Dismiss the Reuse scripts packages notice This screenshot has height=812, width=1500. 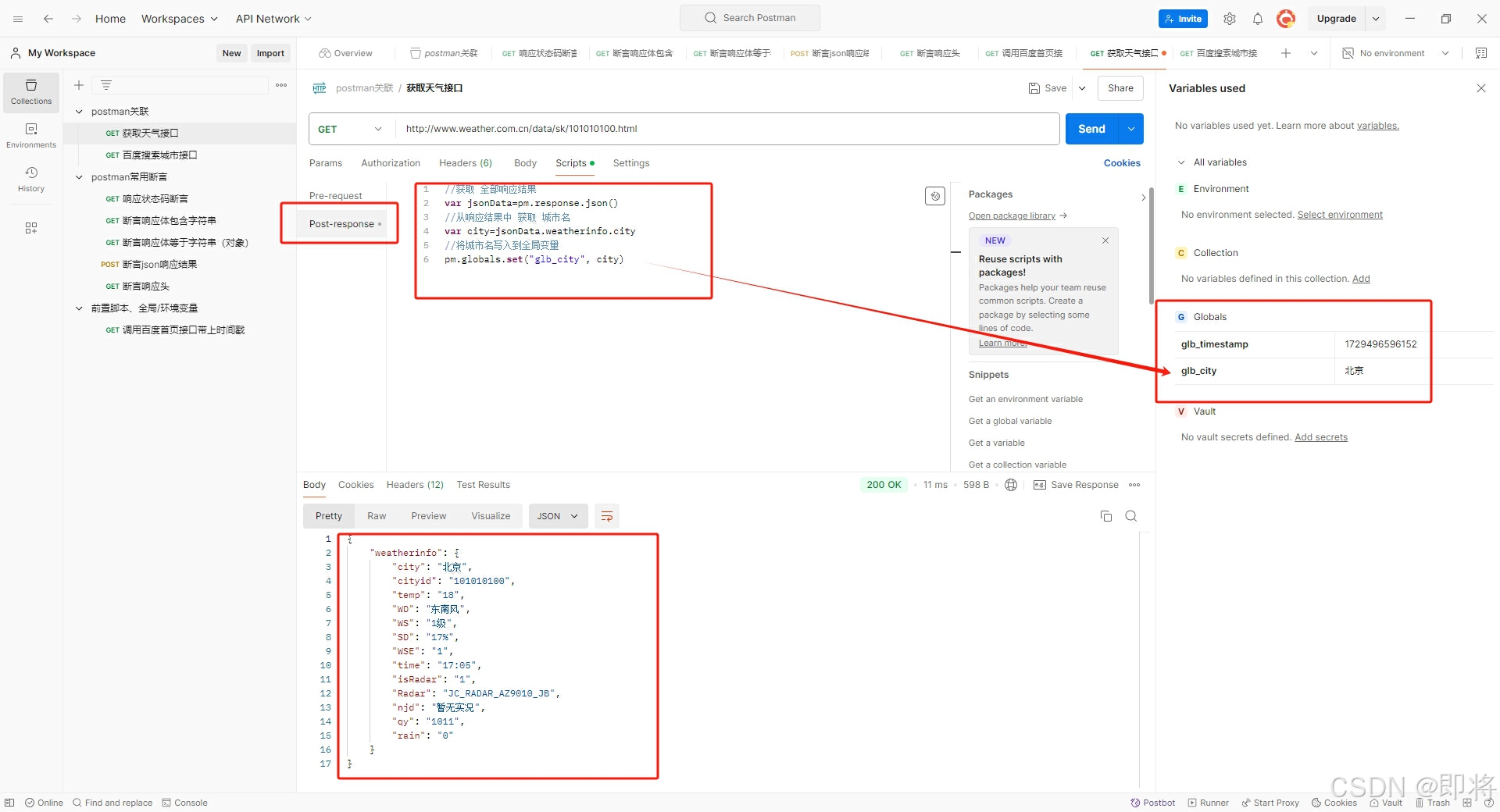coord(1105,240)
